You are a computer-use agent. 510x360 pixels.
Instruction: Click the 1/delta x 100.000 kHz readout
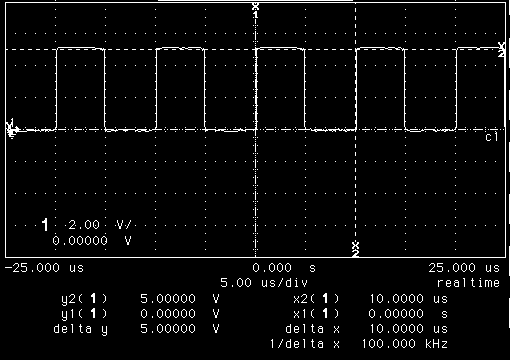coord(359,344)
